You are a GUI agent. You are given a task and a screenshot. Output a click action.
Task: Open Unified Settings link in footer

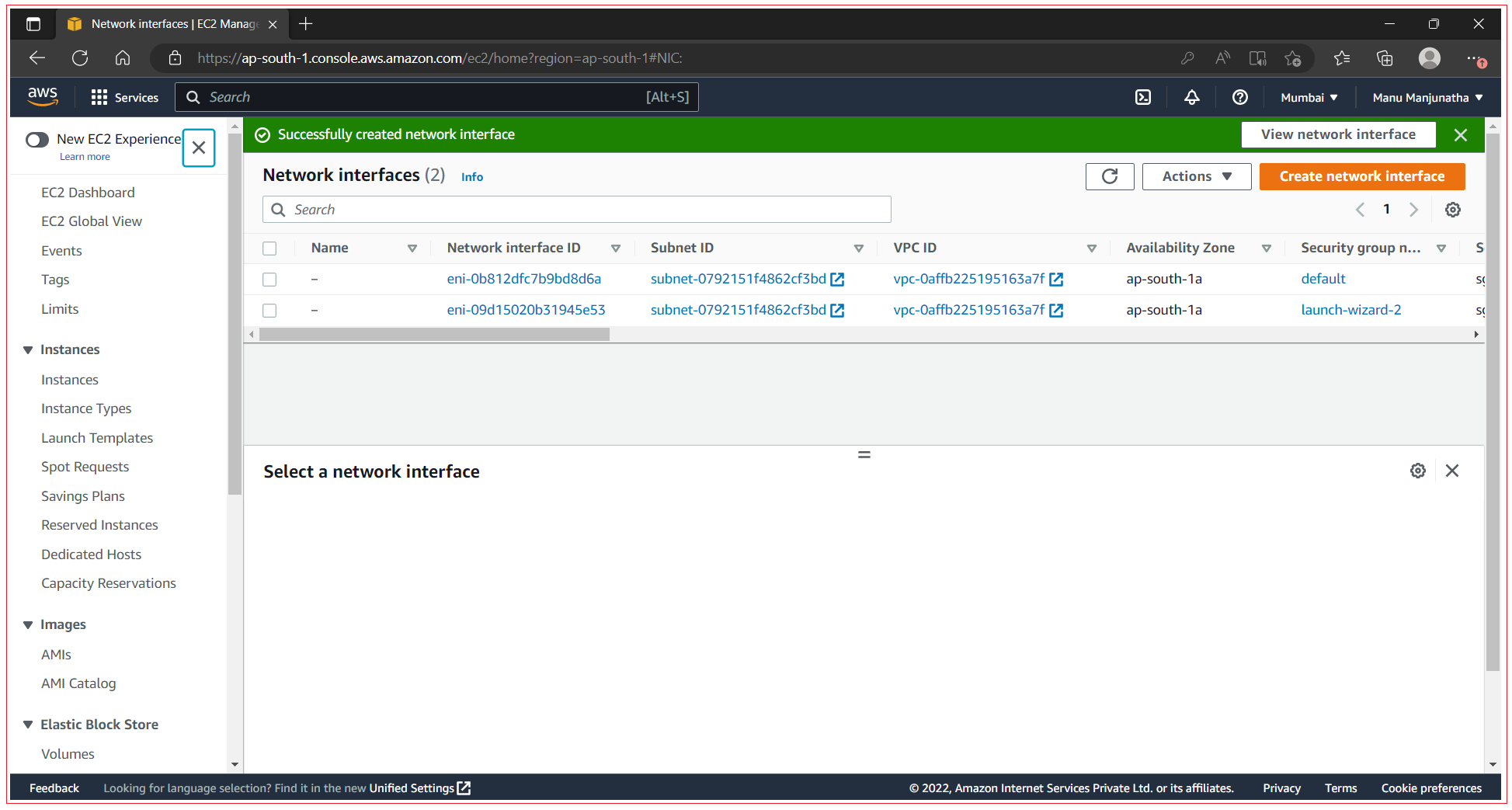419,788
